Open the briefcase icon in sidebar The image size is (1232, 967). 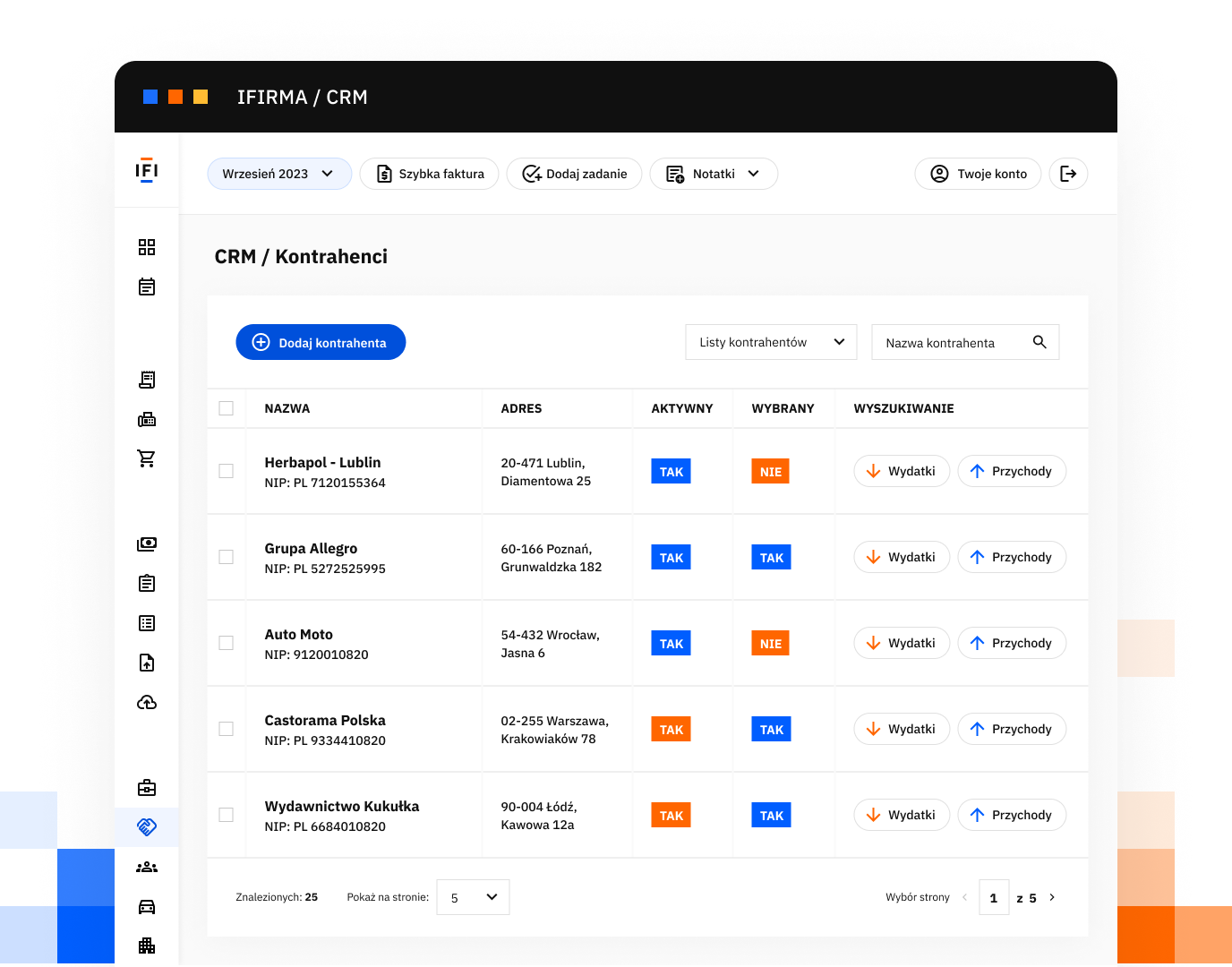coord(147,788)
